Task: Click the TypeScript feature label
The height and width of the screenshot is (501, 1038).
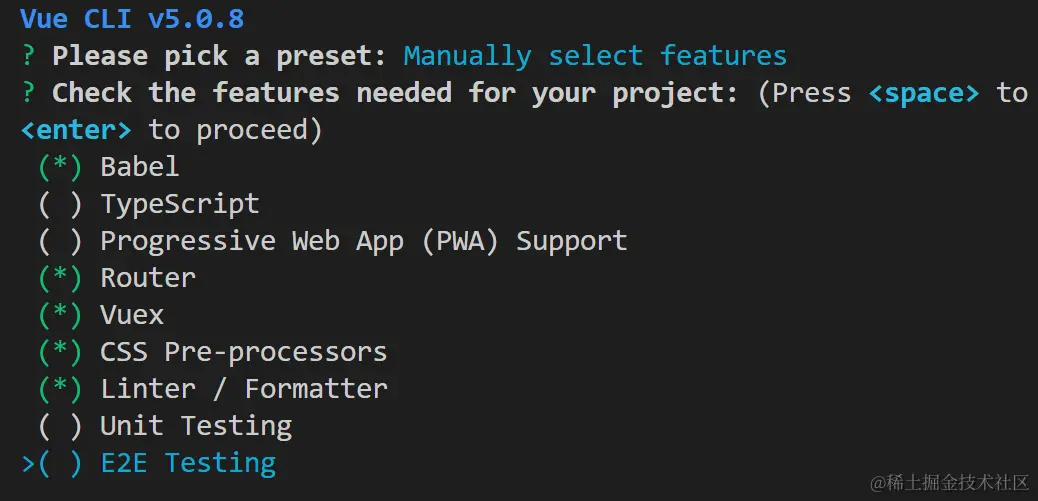Action: pos(180,204)
